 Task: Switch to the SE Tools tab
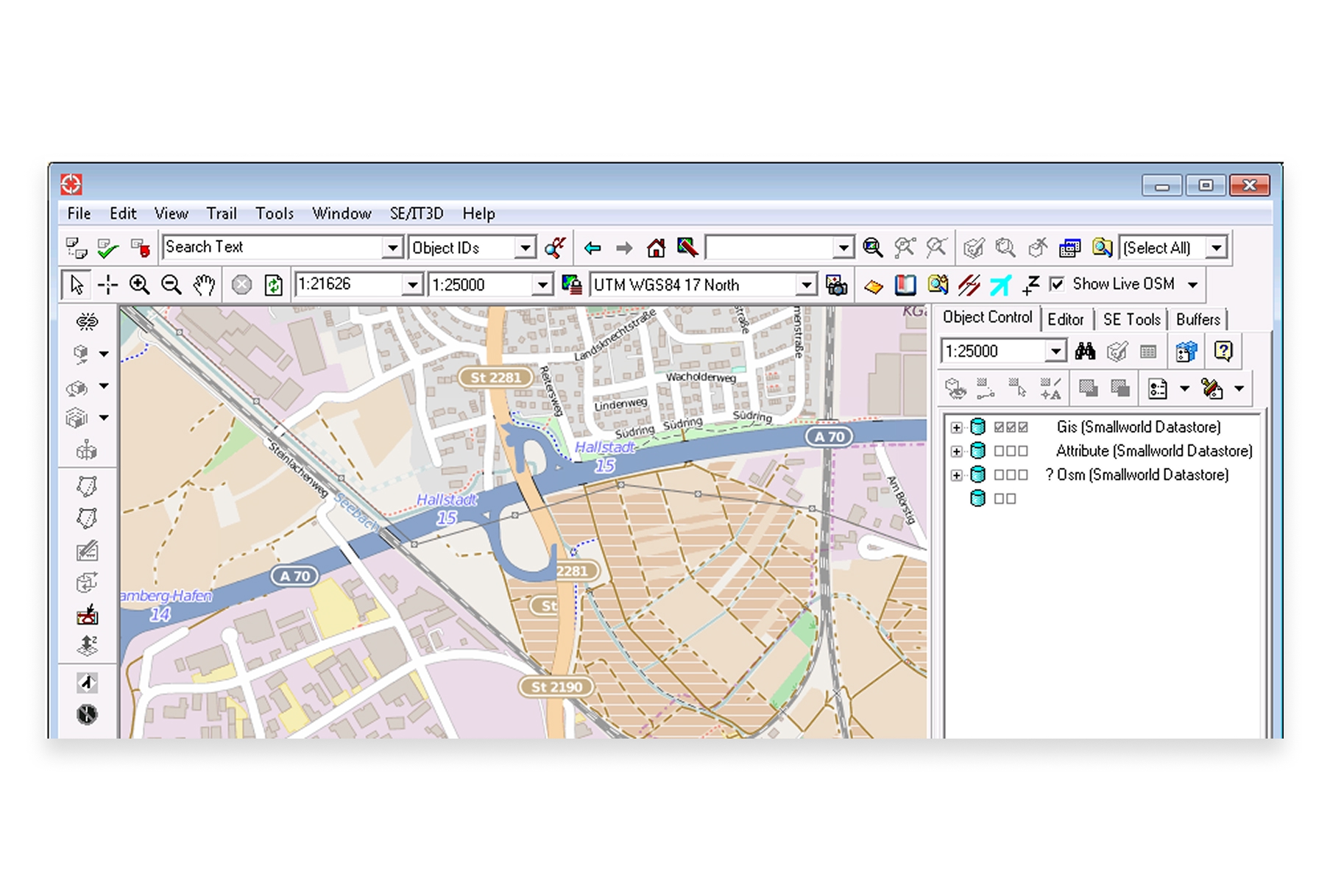click(x=1131, y=319)
